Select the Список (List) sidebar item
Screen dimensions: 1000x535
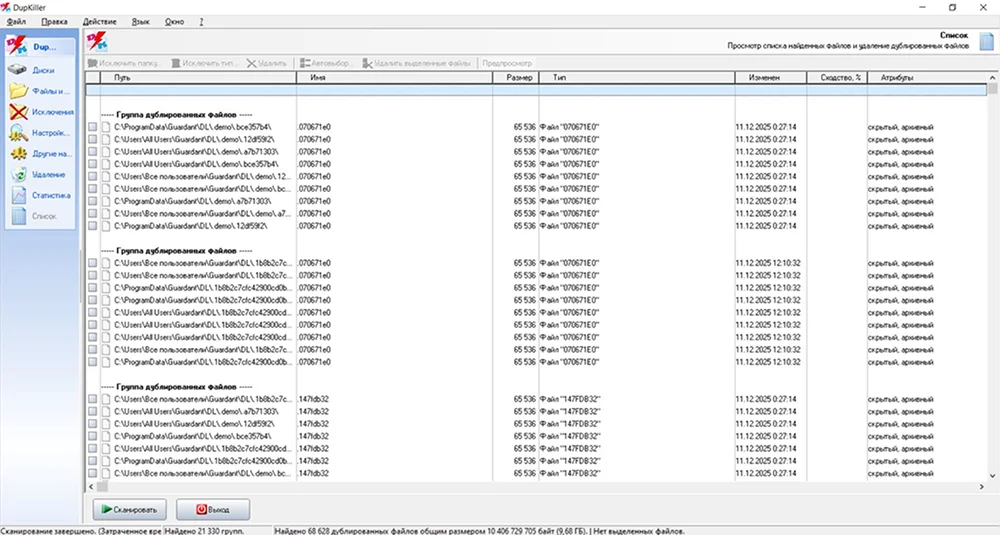pos(40,216)
